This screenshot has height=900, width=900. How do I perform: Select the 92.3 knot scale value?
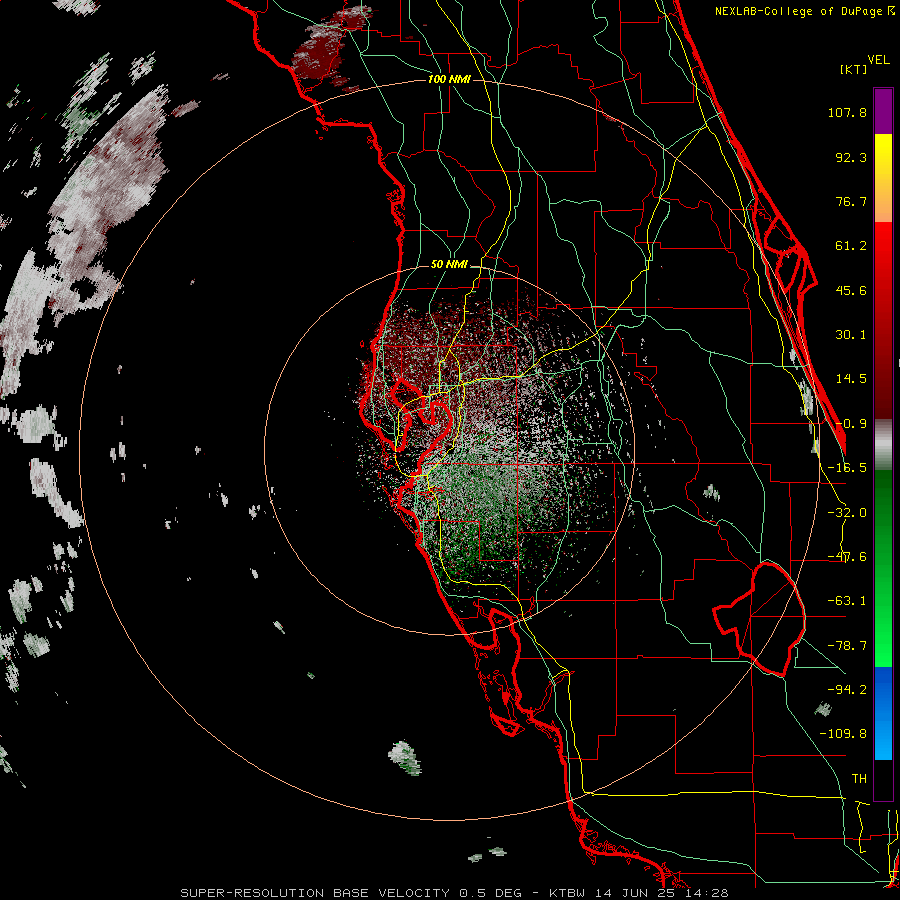(851, 157)
